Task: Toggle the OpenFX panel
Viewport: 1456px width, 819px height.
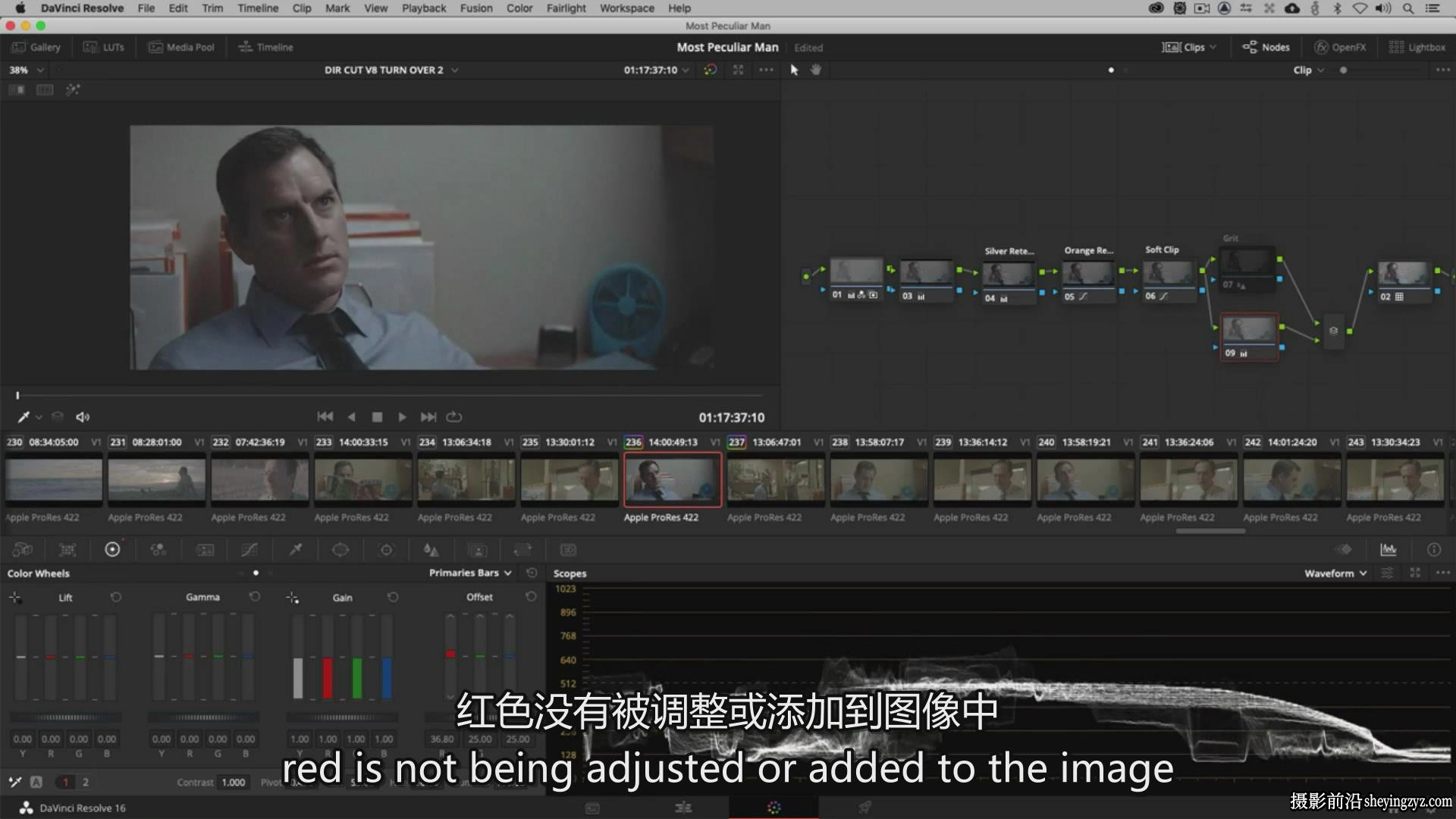Action: pos(1340,47)
